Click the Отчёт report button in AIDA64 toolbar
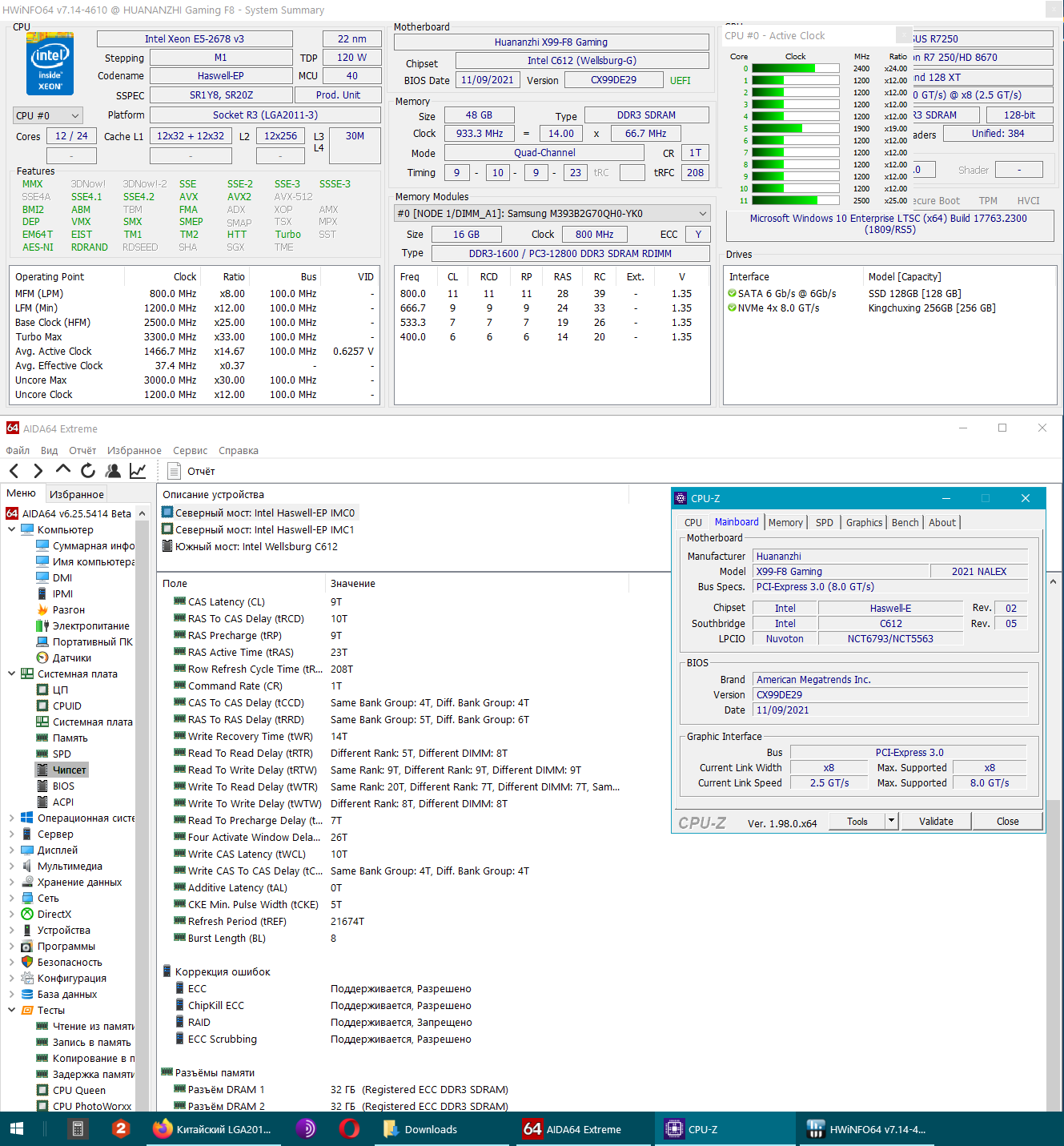 coord(191,471)
